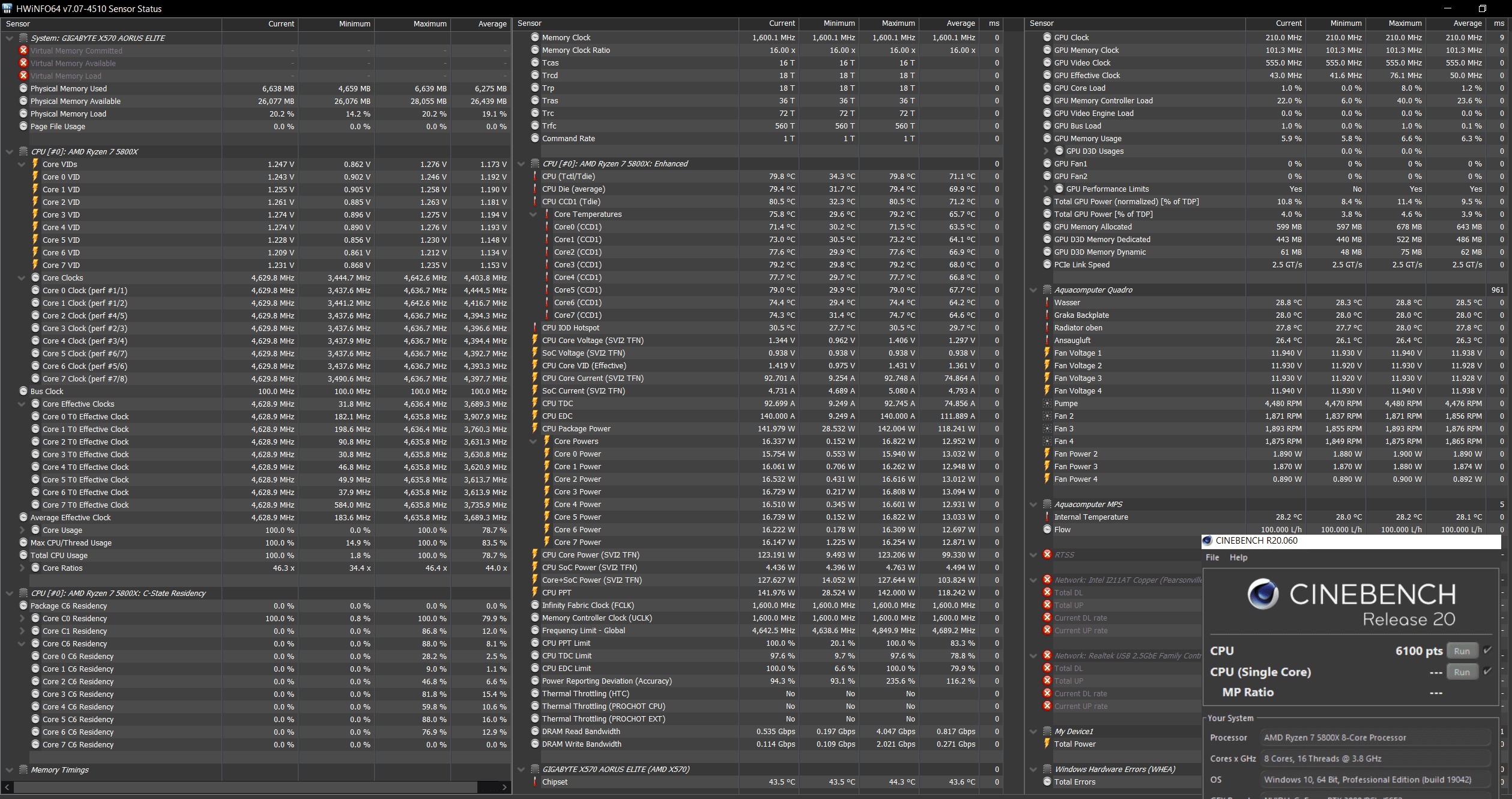Click the Fan Voltage 1 lightning icon
This screenshot has width=1512, height=799.
[1047, 353]
